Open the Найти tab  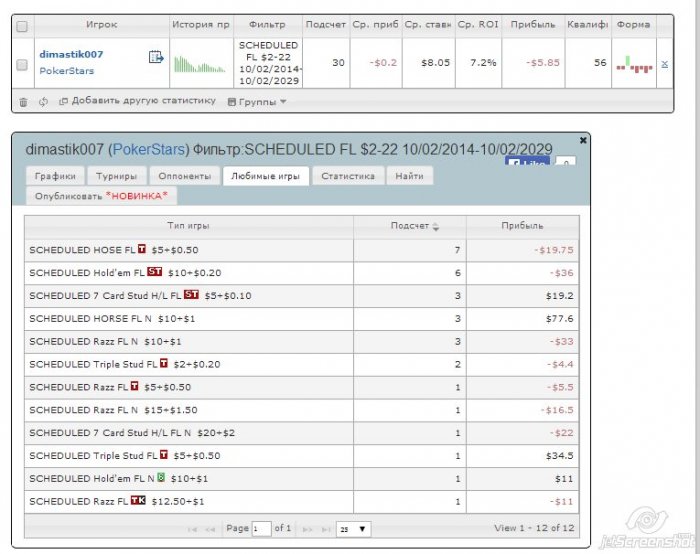(x=409, y=176)
